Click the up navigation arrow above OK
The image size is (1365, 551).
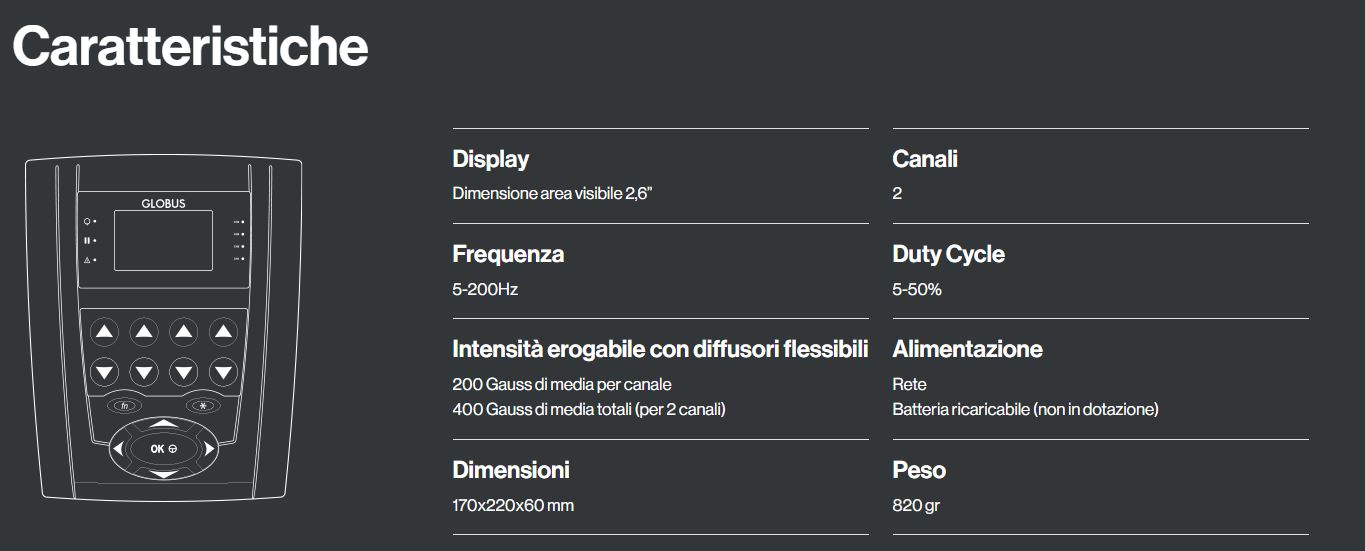163,425
